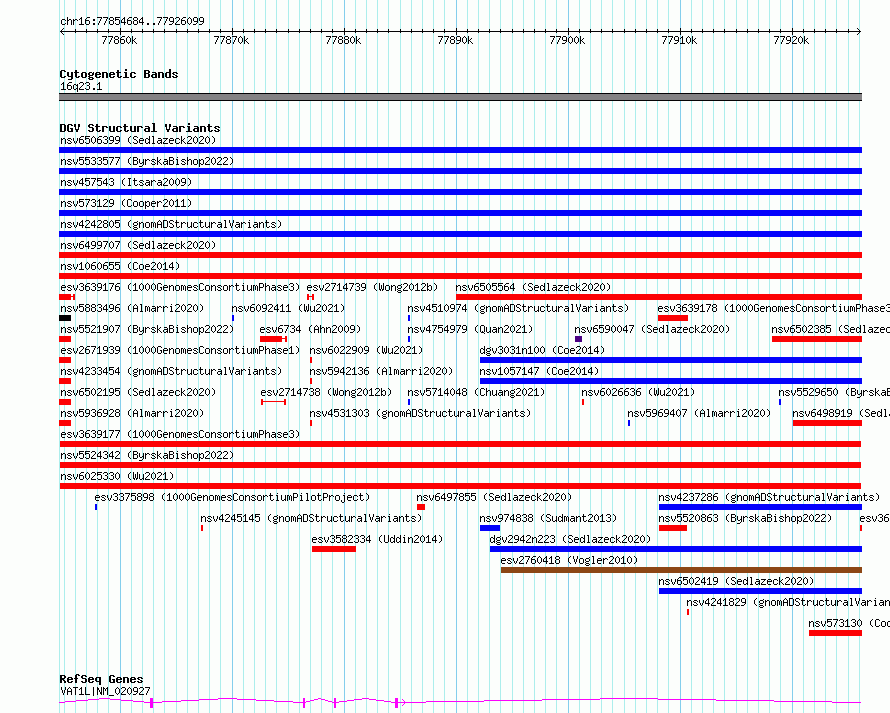The width and height of the screenshot is (890, 713).
Task: Open esv3639177 (1000GenomesConsortiumPhase3) label
Action: pos(180,434)
